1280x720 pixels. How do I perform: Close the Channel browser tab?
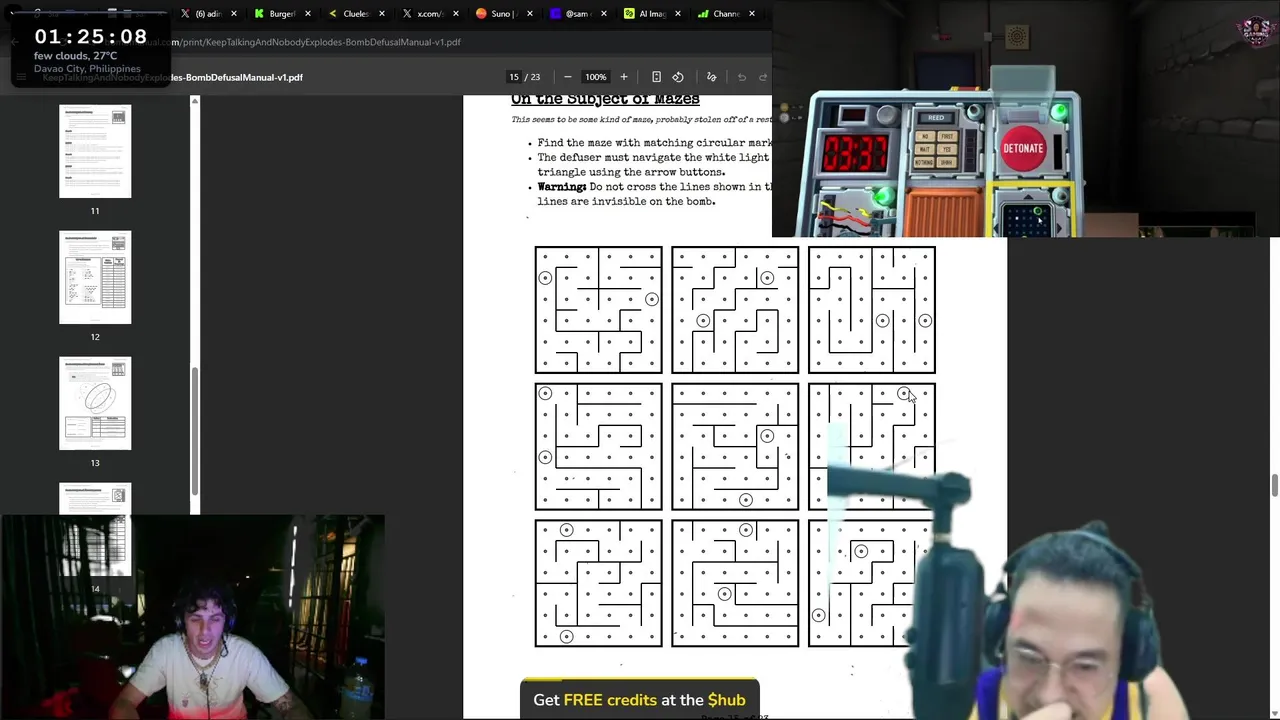click(x=752, y=14)
